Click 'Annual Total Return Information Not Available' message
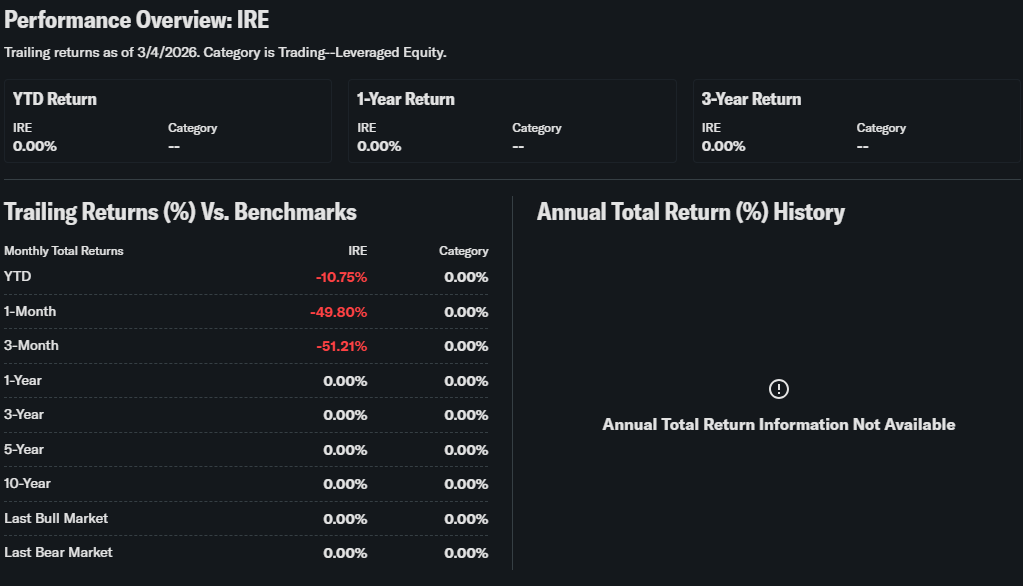Image resolution: width=1023 pixels, height=586 pixels. click(x=778, y=425)
